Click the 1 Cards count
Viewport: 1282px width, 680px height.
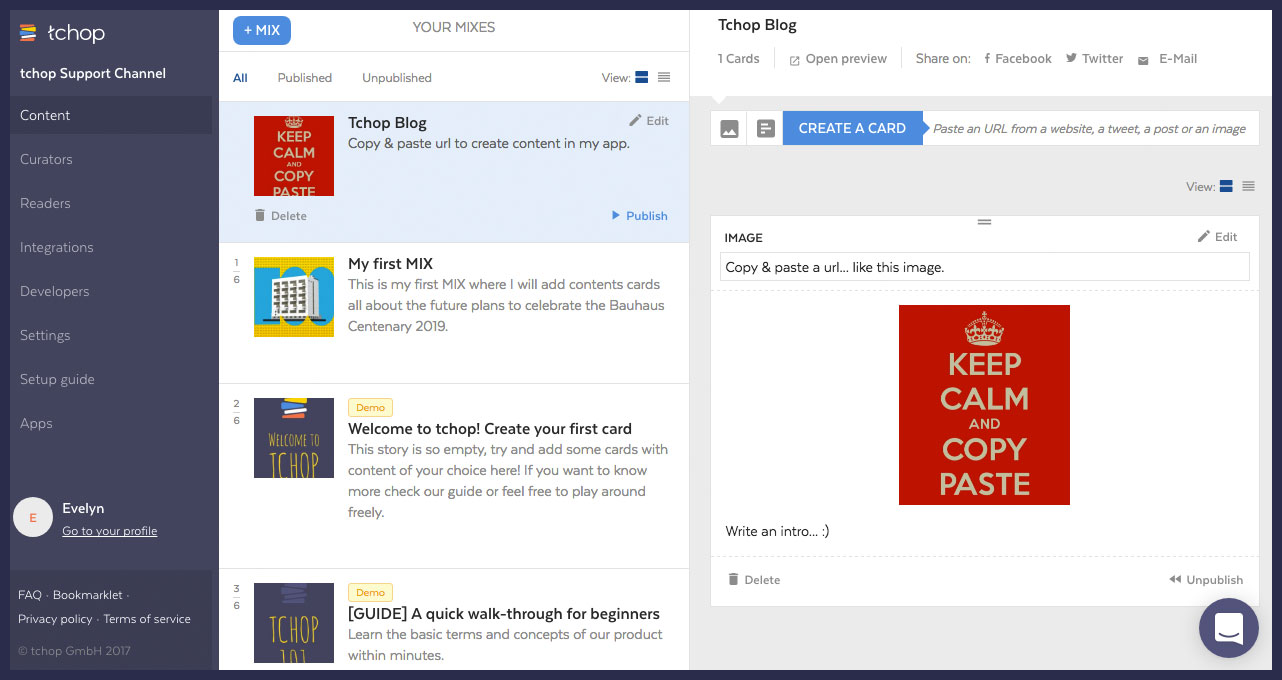tap(739, 59)
